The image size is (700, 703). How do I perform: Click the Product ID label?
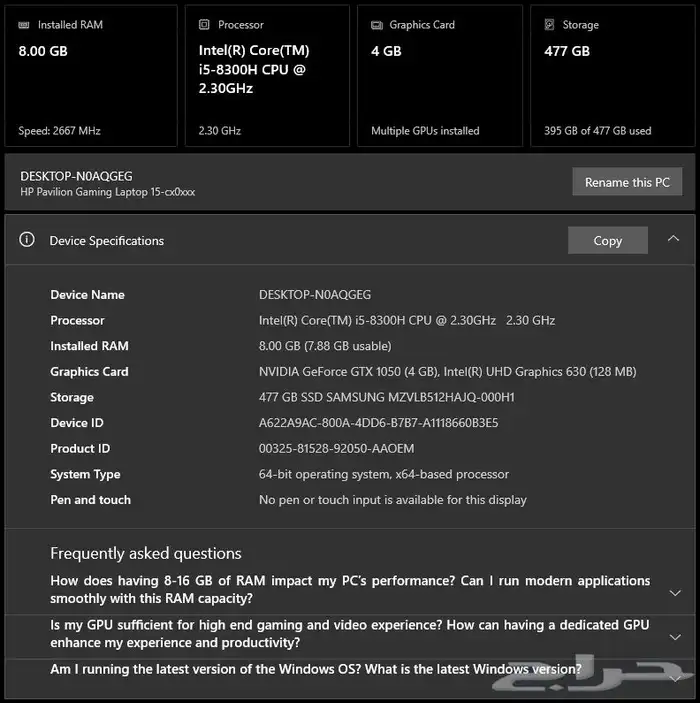pyautogui.click(x=80, y=448)
